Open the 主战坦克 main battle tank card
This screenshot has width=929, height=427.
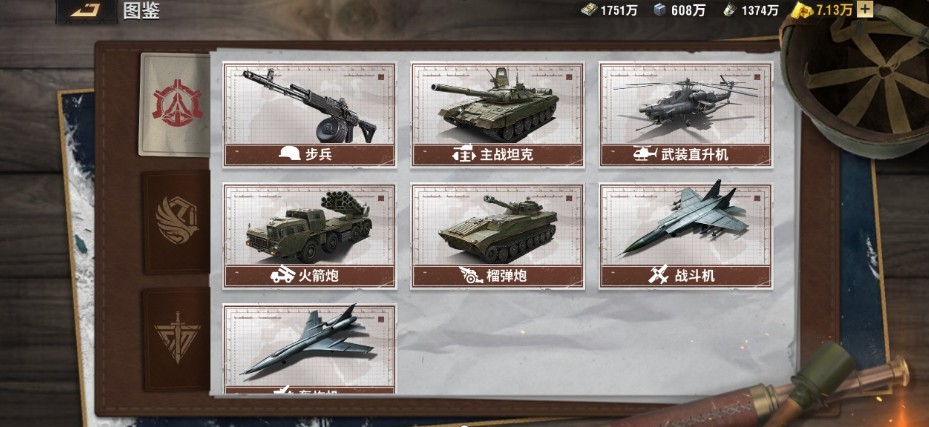click(x=498, y=114)
